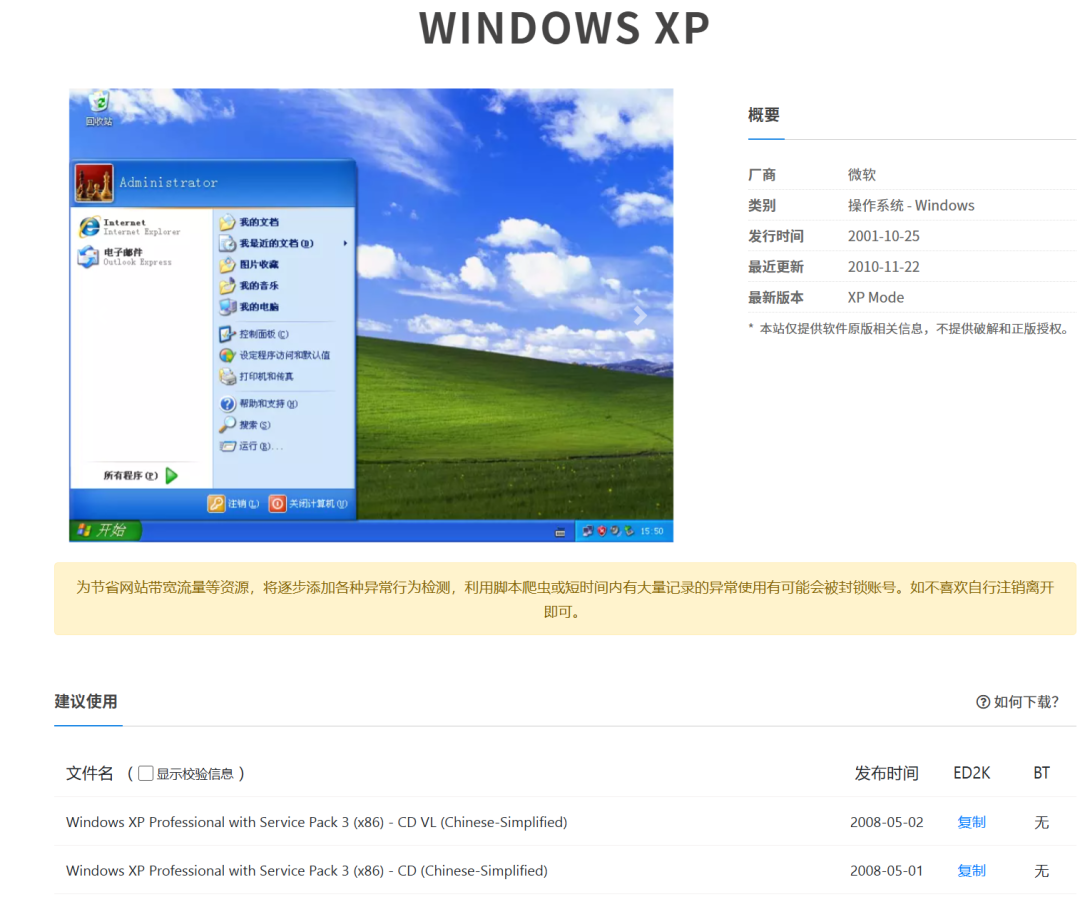This screenshot has width=1080, height=897.
Task: Click the 控制面板 icon
Action: (227, 334)
